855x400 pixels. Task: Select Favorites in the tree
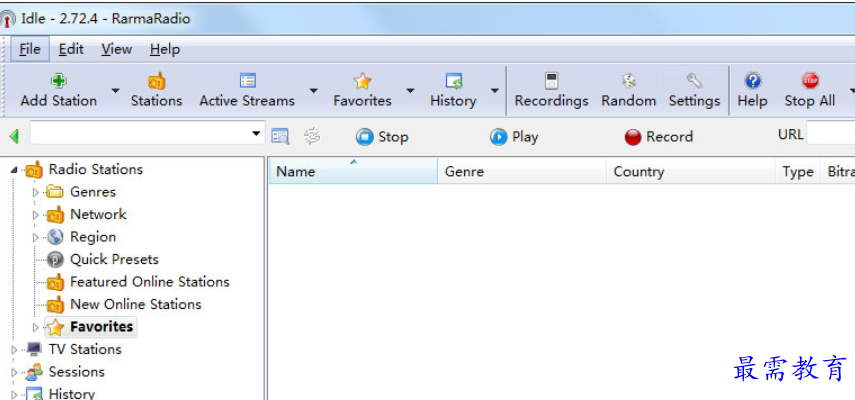click(x=101, y=326)
